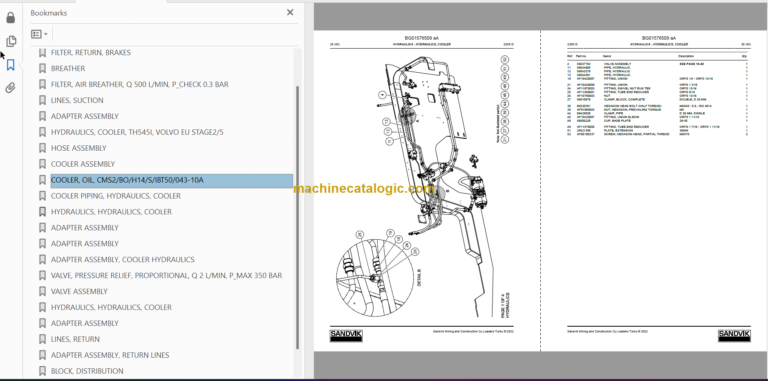Open HYDRAULICS, HYDRAULICS, COOLER bookmark below VALVE ASSEMBLY
This screenshot has height=381, width=768.
click(111, 307)
